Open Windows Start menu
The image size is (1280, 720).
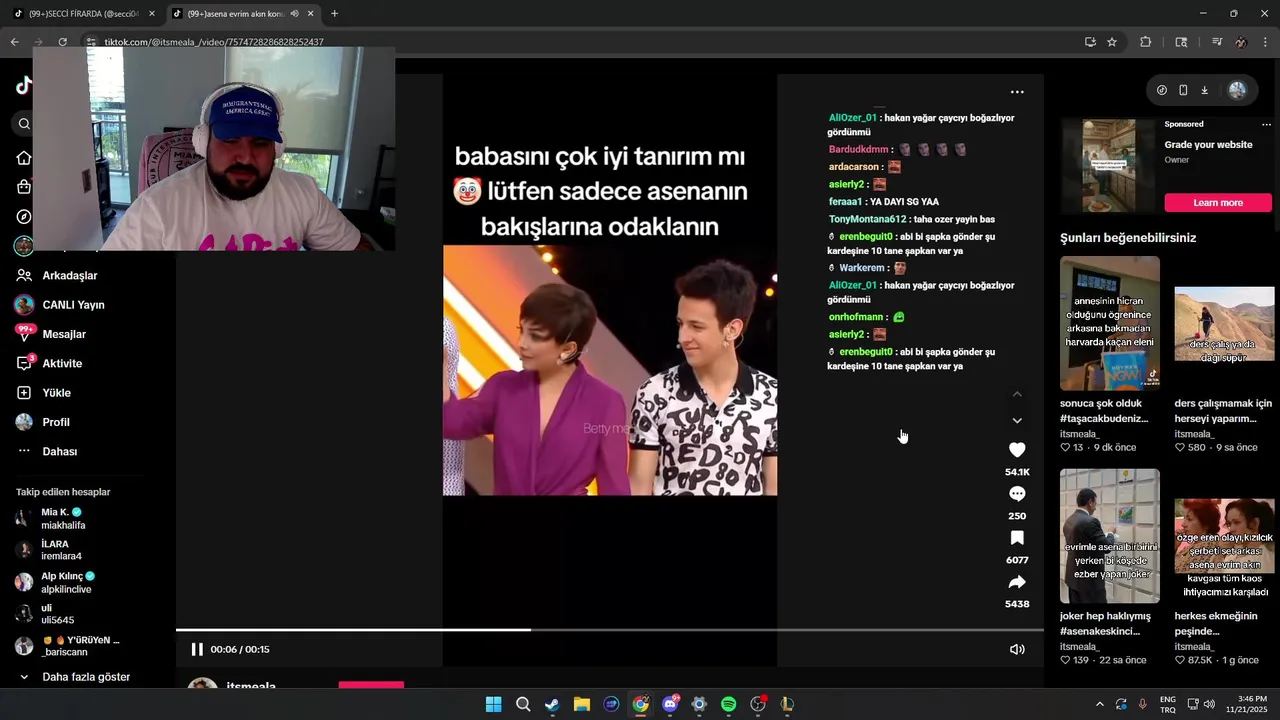[493, 704]
